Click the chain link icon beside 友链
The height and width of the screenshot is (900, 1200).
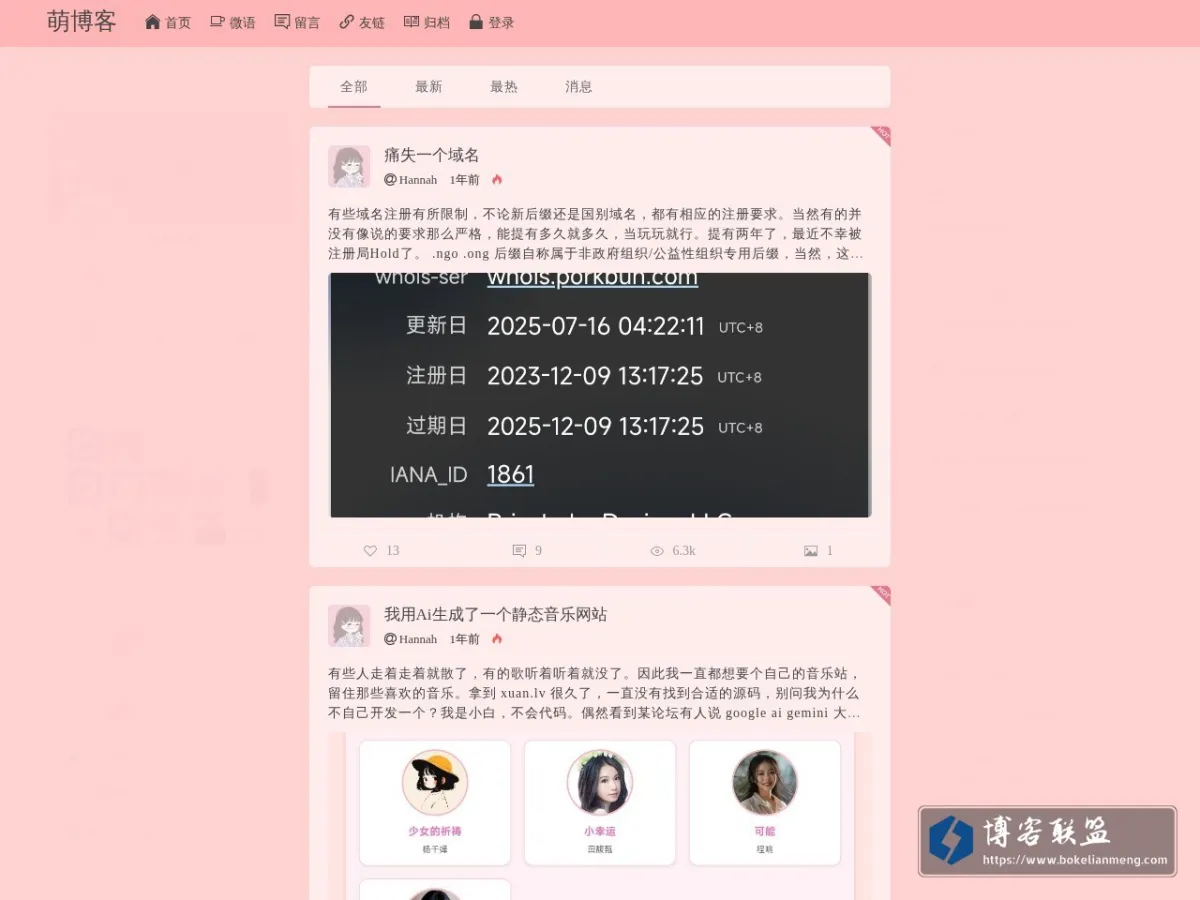pos(347,21)
